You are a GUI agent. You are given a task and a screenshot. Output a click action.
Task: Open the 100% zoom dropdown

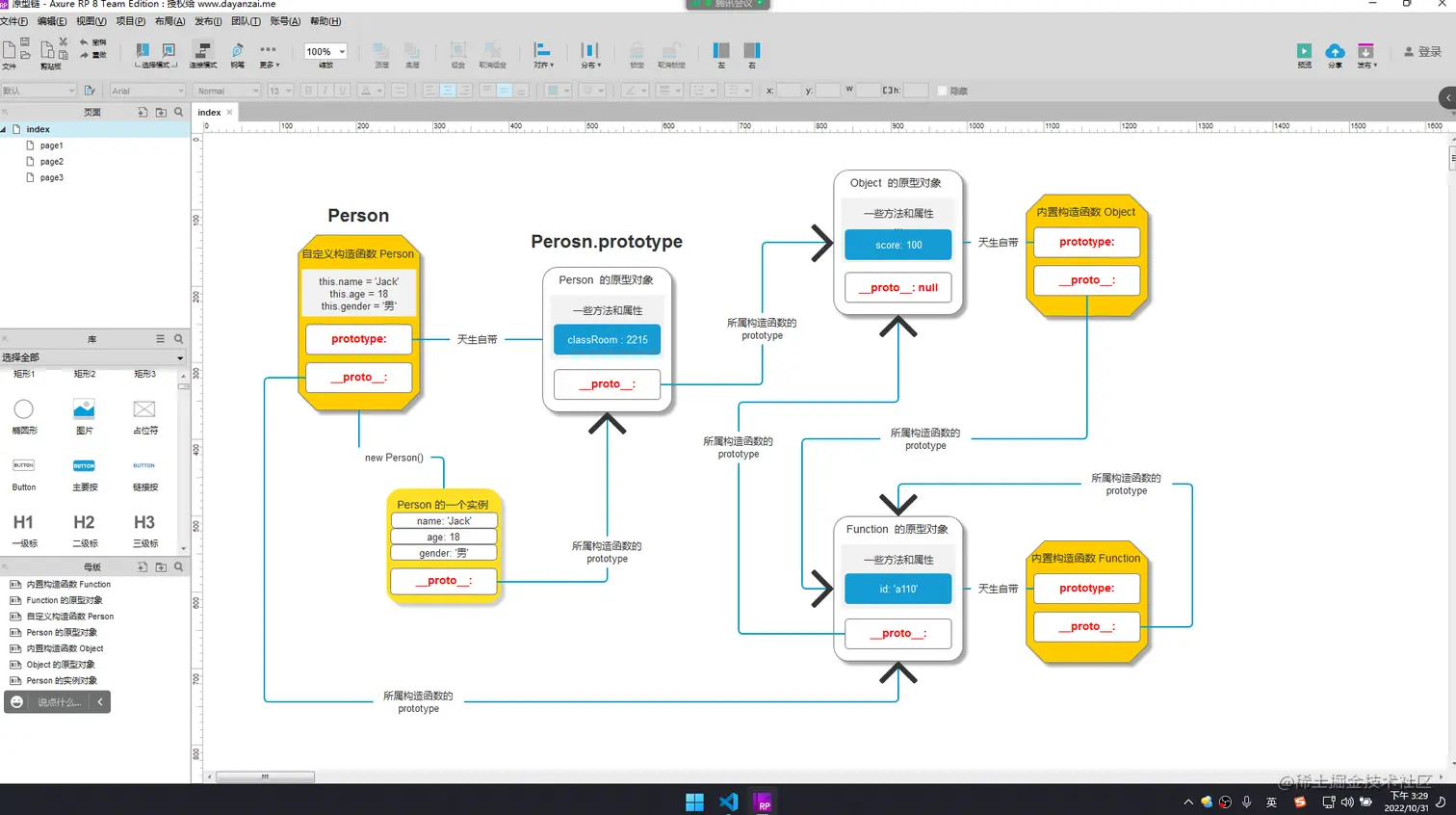point(325,52)
